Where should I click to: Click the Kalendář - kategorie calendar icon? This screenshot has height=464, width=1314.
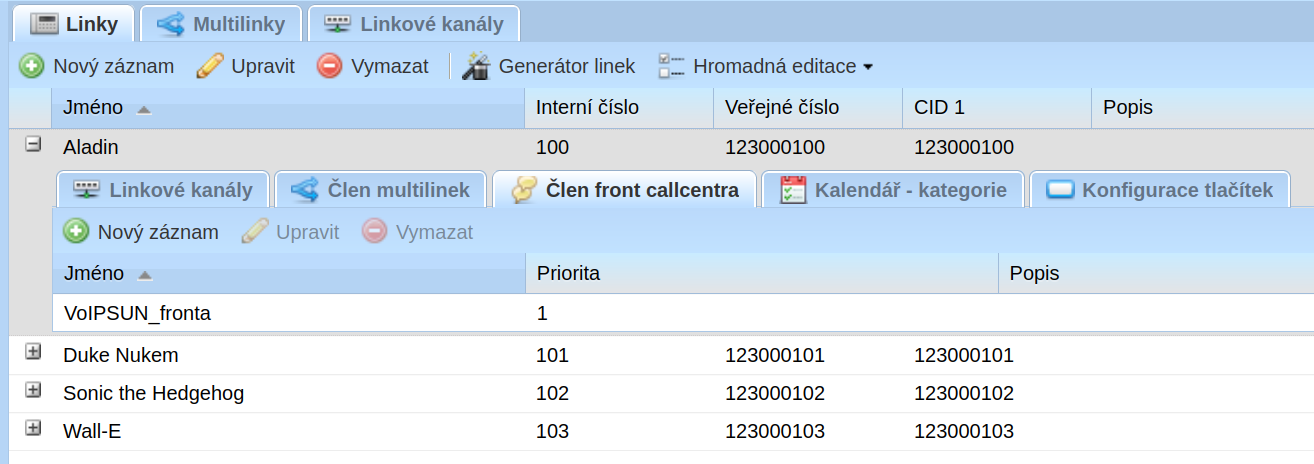point(793,190)
